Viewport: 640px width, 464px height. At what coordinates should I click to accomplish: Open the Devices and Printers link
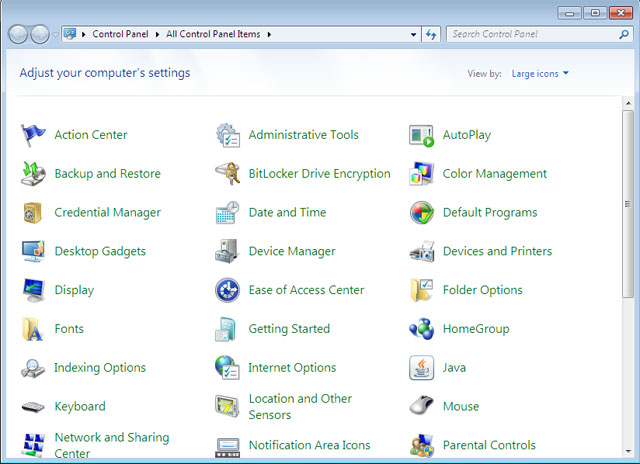tap(496, 252)
